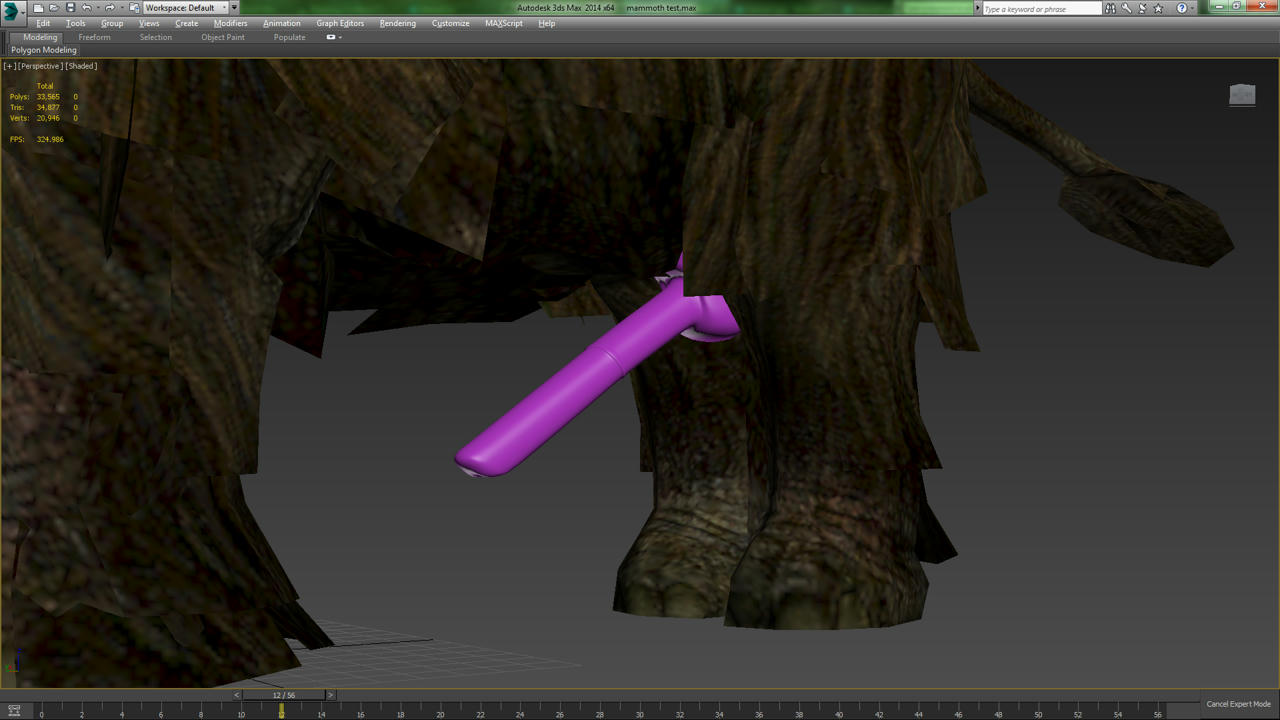Expand the InfoCenter collapse arrow
Viewport: 1280px width, 720px height.
978,8
